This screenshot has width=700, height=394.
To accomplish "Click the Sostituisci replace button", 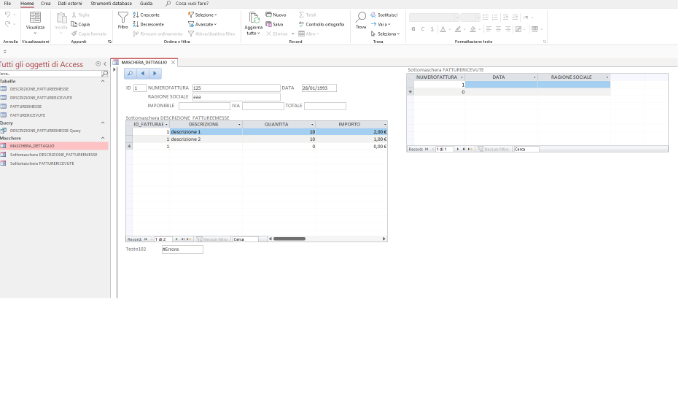I will click(x=384, y=15).
